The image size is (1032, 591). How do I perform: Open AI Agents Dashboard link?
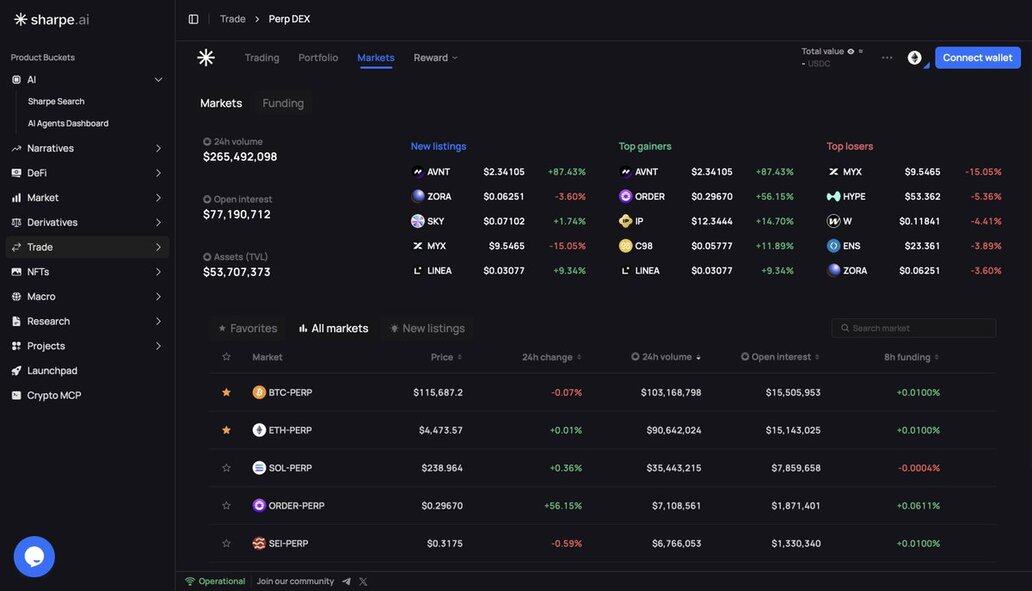click(x=68, y=123)
